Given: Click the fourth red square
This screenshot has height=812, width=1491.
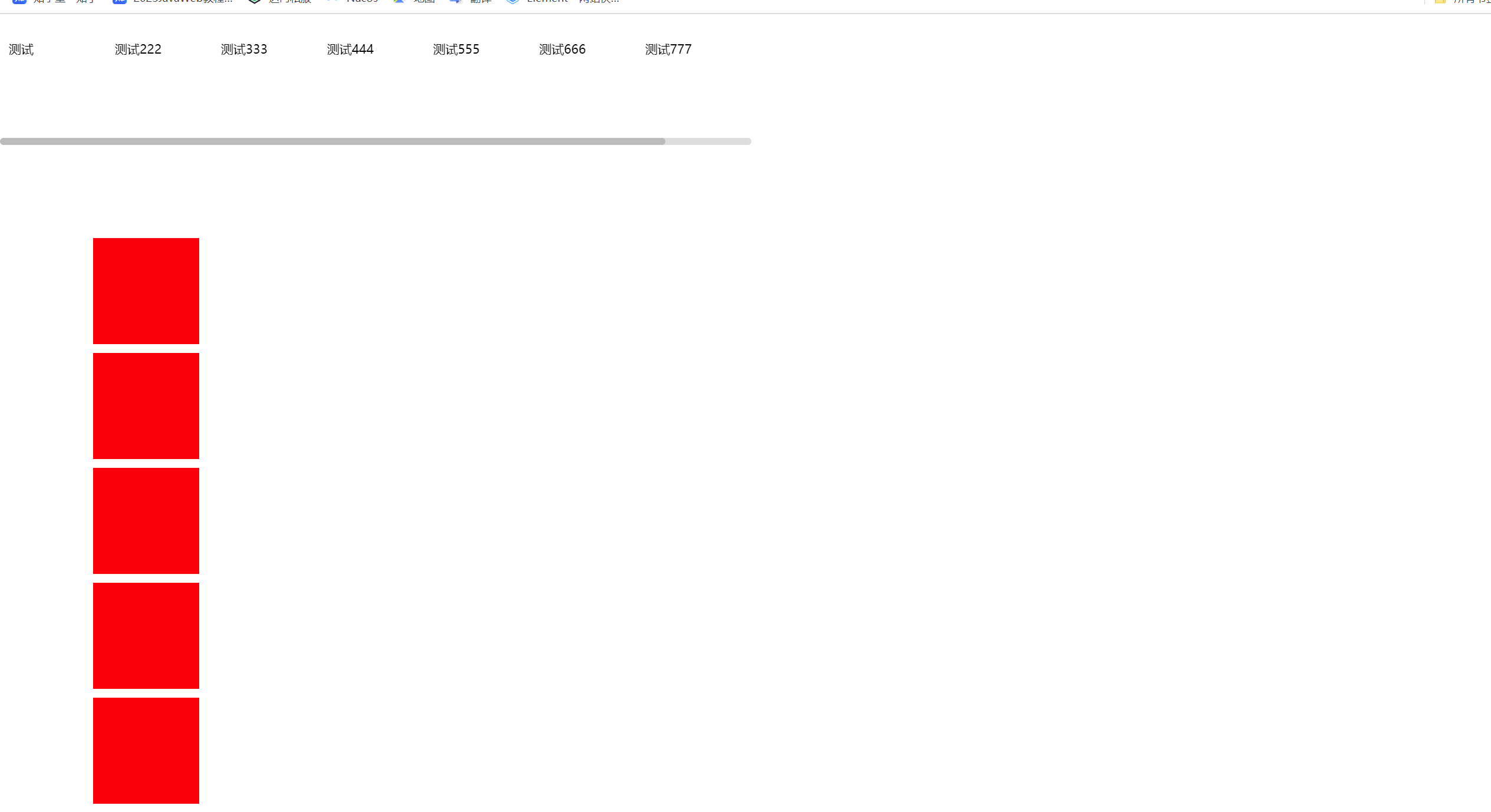Looking at the screenshot, I should 146,636.
